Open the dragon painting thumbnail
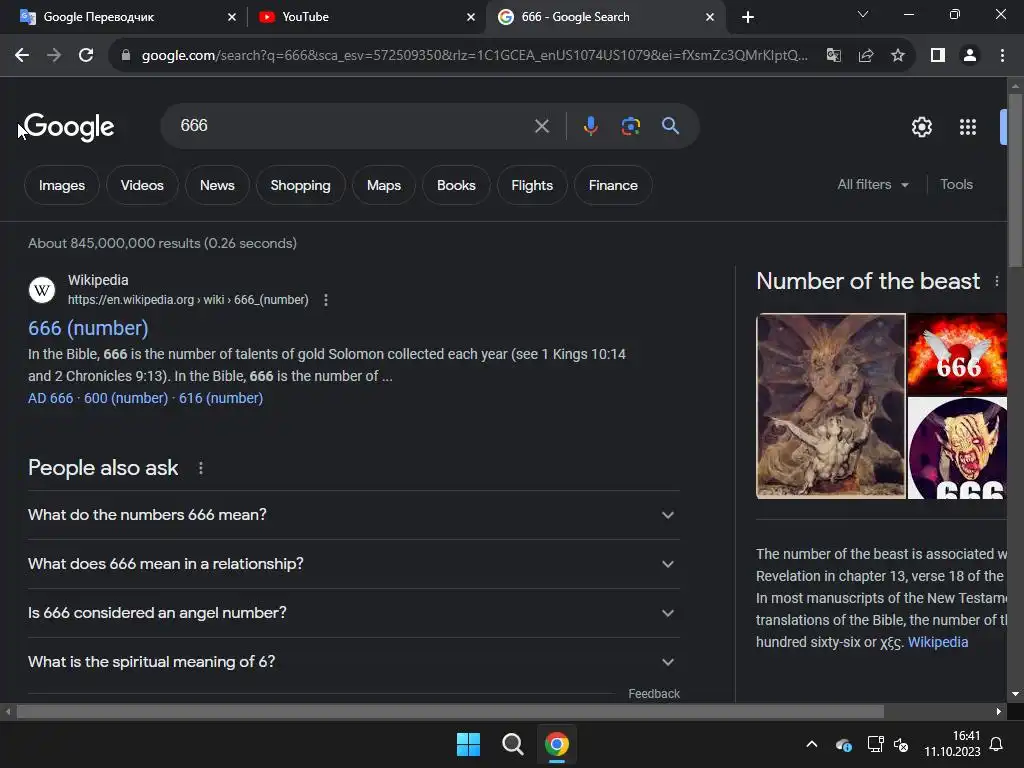This screenshot has width=1024, height=768. (x=831, y=406)
